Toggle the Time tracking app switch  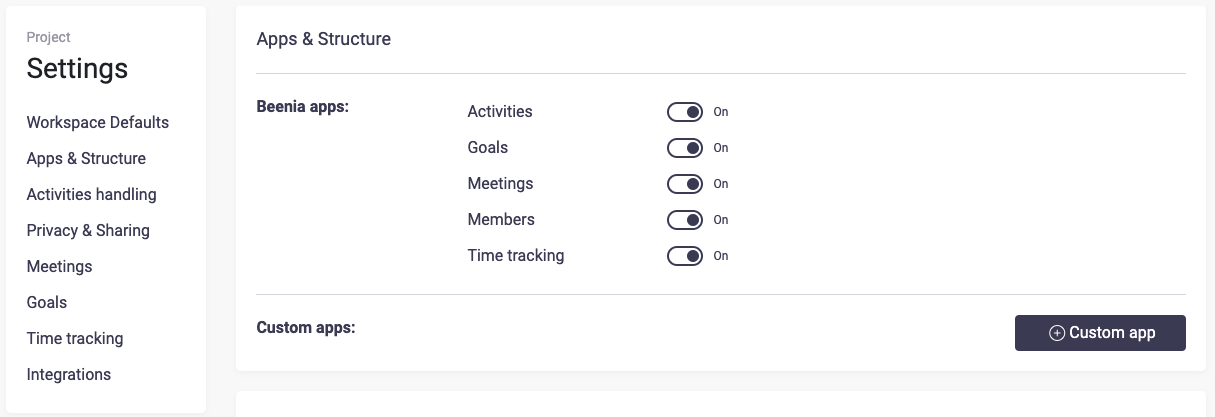pos(685,256)
